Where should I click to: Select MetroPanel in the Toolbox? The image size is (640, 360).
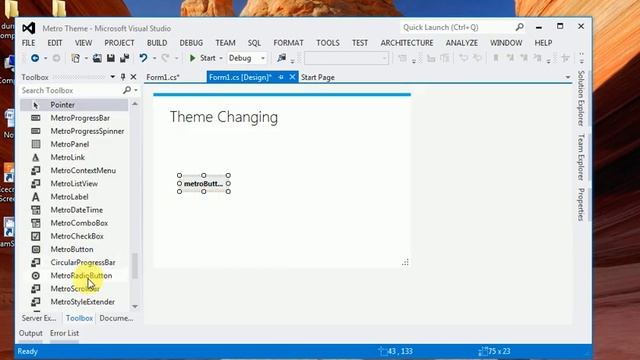point(74,144)
